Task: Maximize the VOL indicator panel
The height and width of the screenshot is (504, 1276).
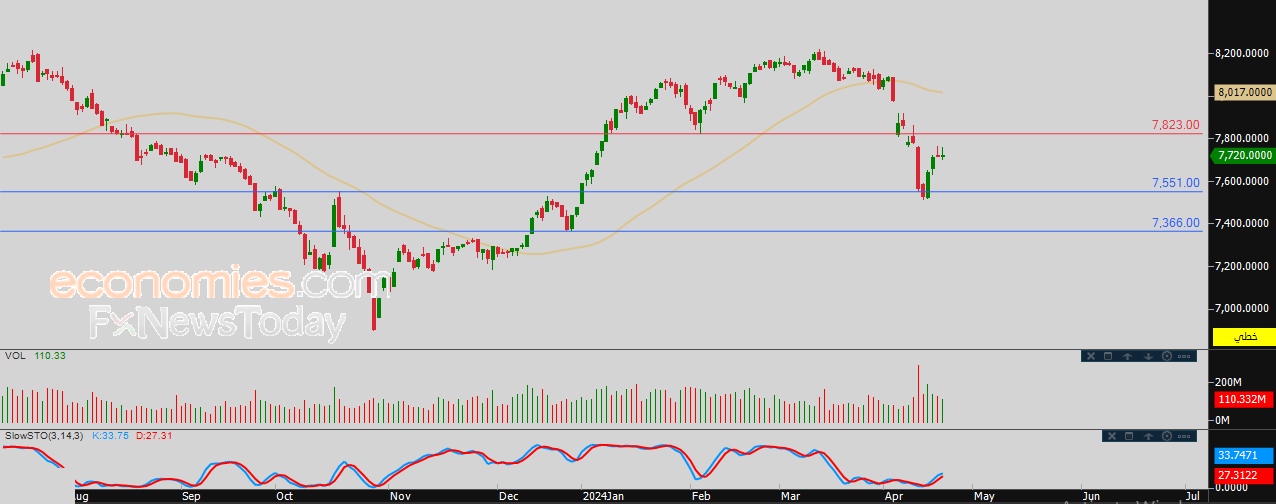Action: click(x=1108, y=356)
